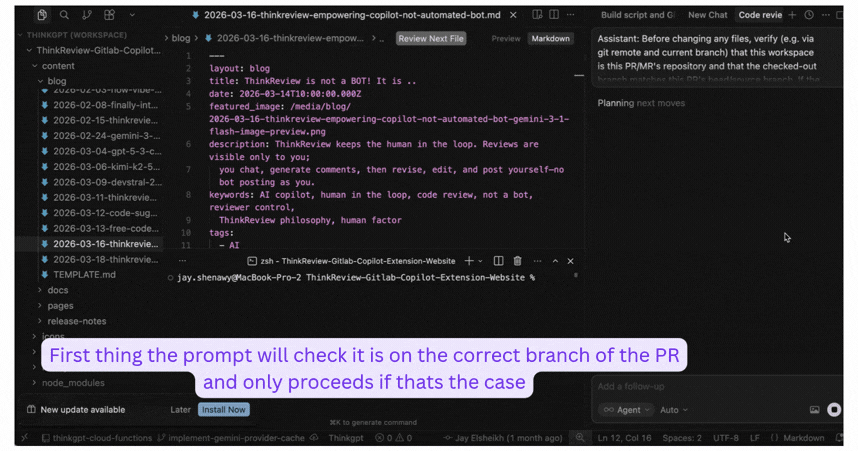Viewport: 858px width, 451px height.
Task: Close the 2026-03-16-thinkreview markdown editor tab
Action: coord(513,15)
